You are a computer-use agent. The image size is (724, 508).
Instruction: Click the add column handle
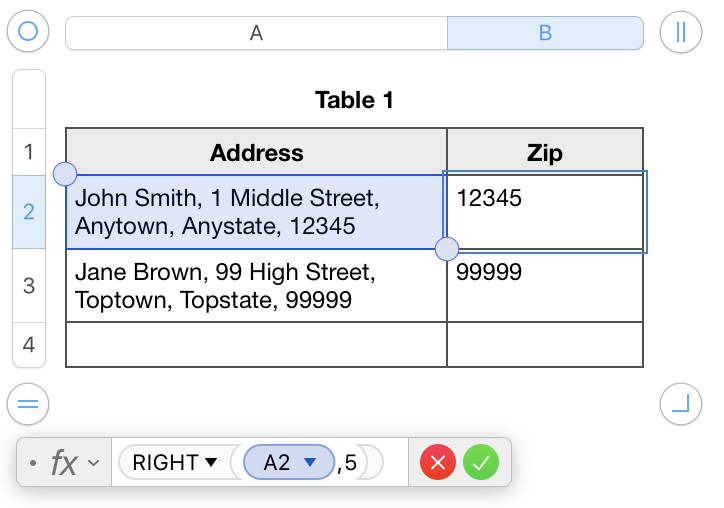coord(681,32)
